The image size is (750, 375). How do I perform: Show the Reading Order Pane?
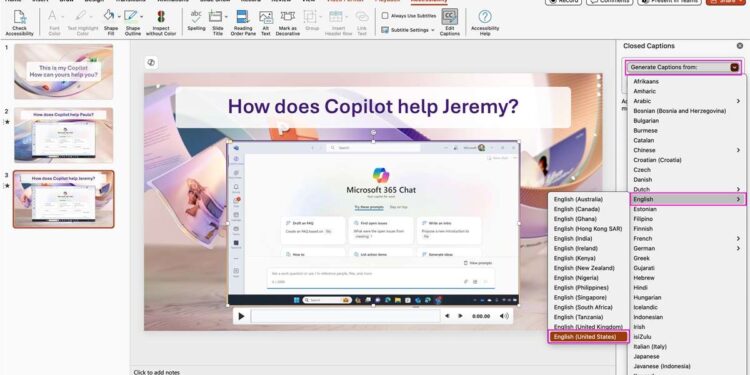pos(243,22)
